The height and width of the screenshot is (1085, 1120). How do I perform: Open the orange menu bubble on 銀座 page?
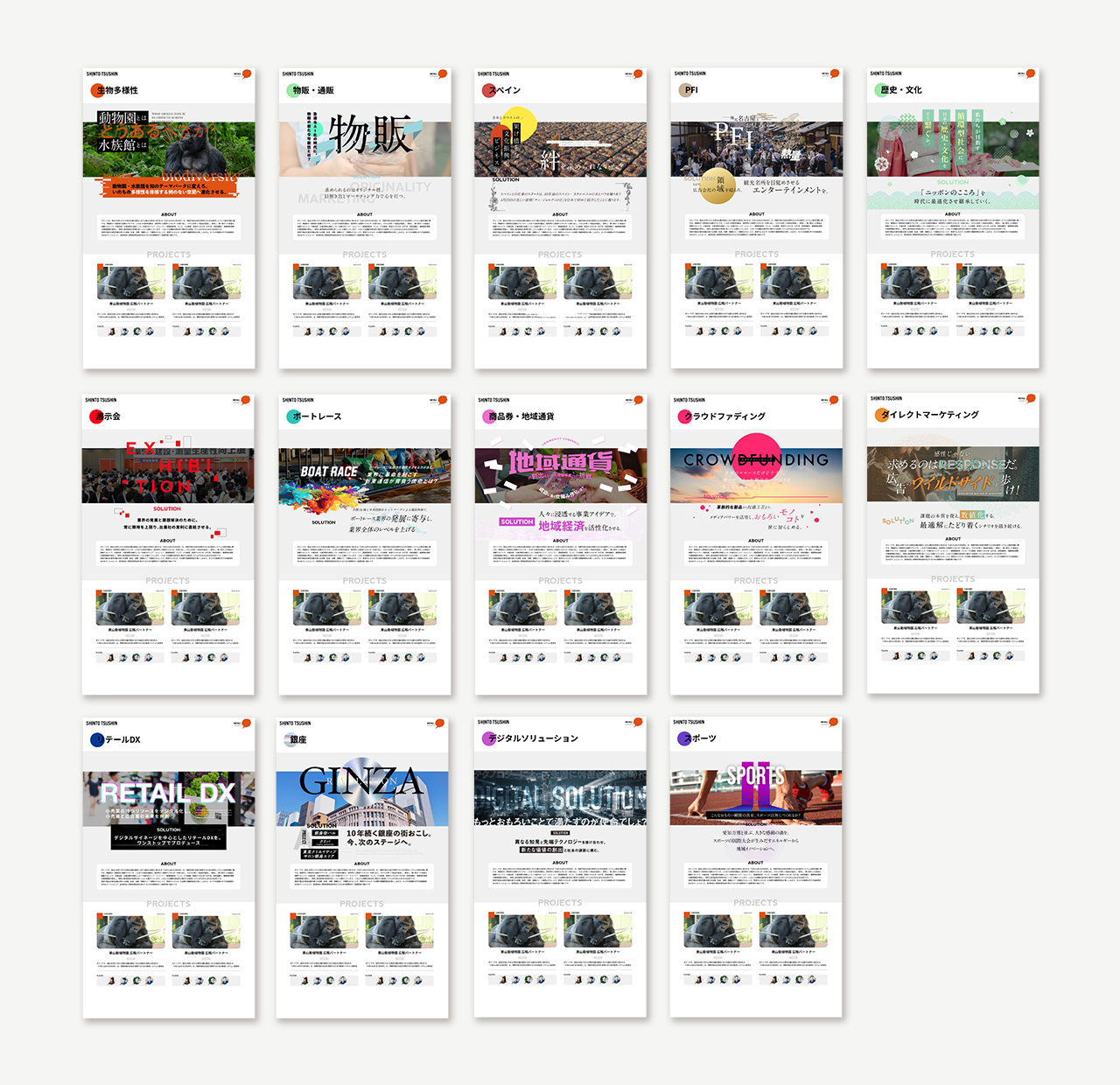pyautogui.click(x=440, y=724)
